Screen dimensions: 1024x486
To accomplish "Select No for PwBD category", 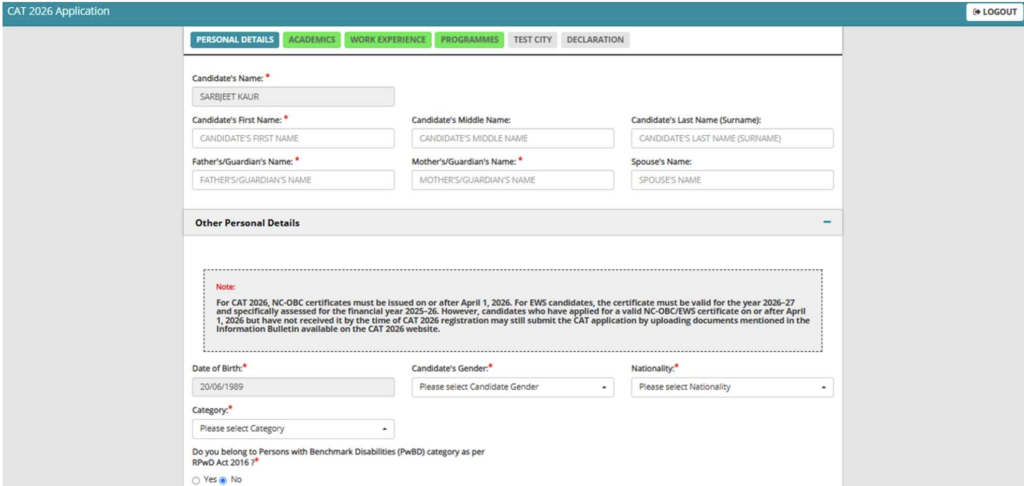I will click(223, 480).
